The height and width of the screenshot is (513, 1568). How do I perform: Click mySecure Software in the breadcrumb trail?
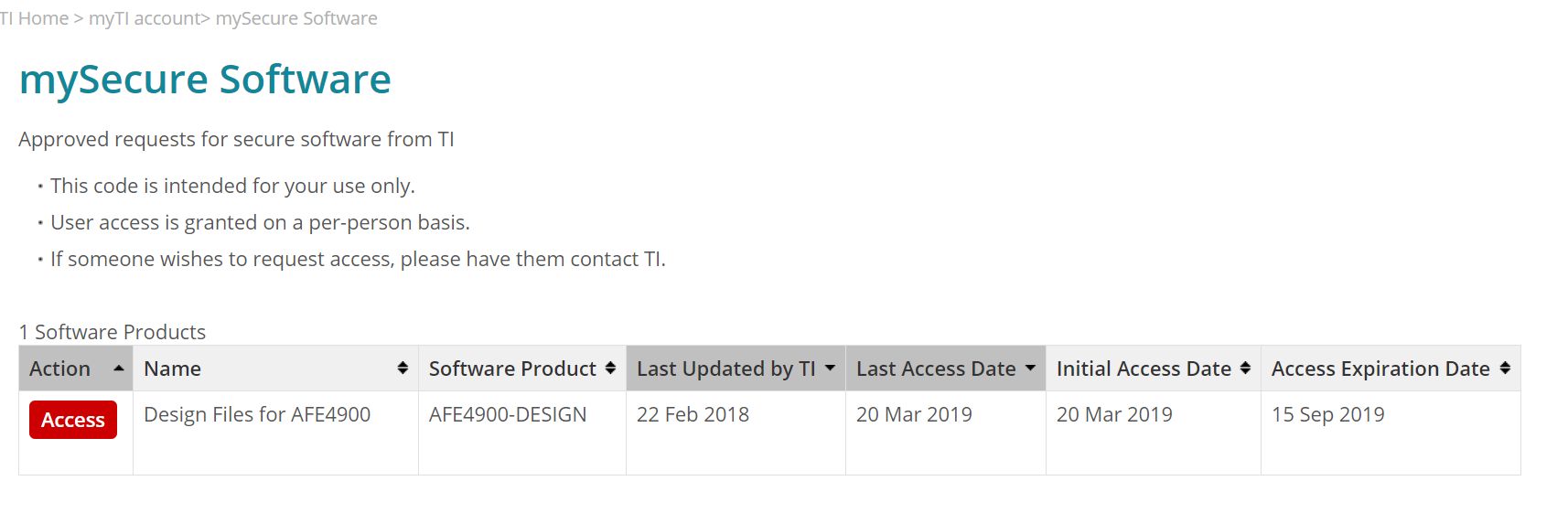(x=296, y=18)
